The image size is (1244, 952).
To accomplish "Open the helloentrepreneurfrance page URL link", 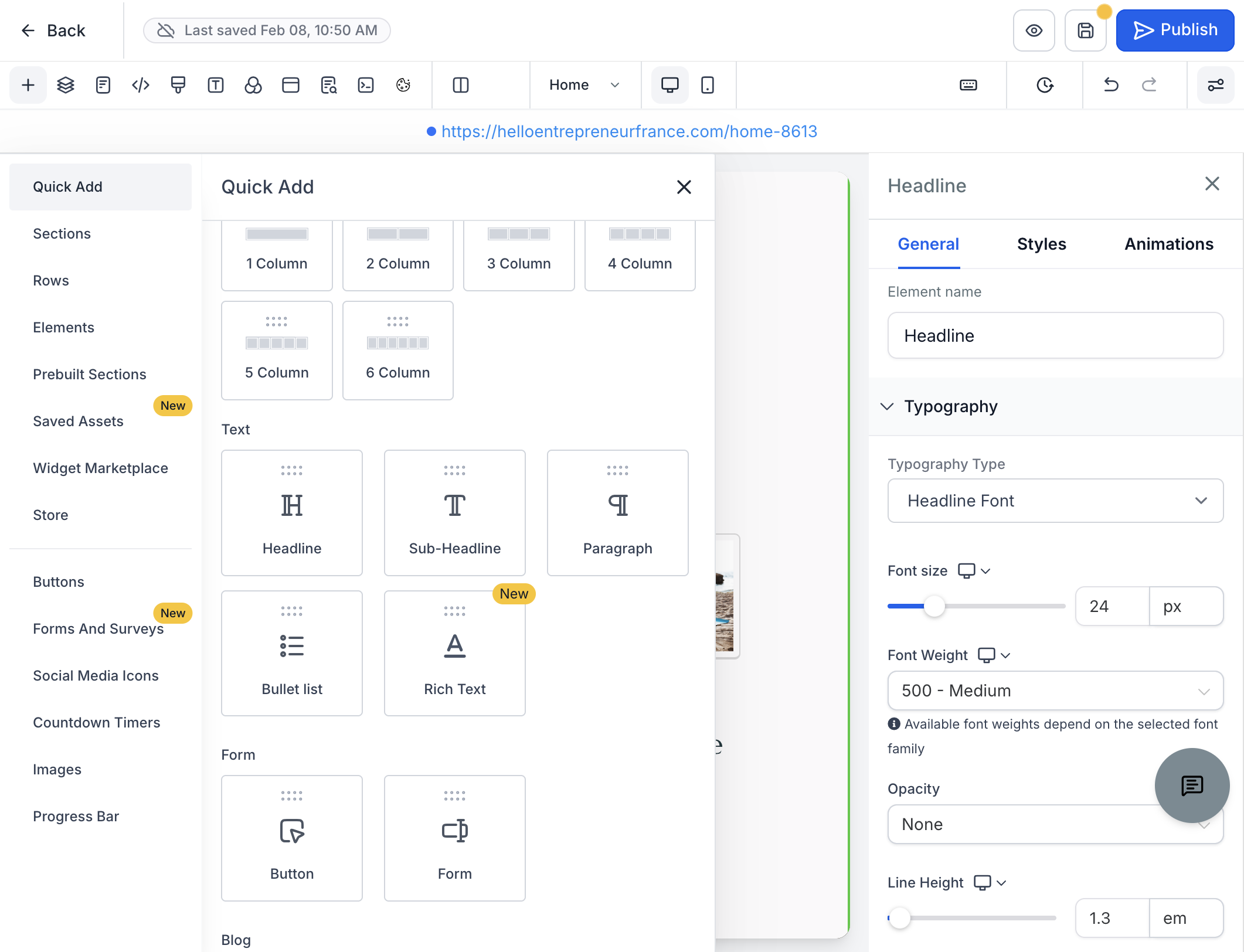I will pos(629,131).
